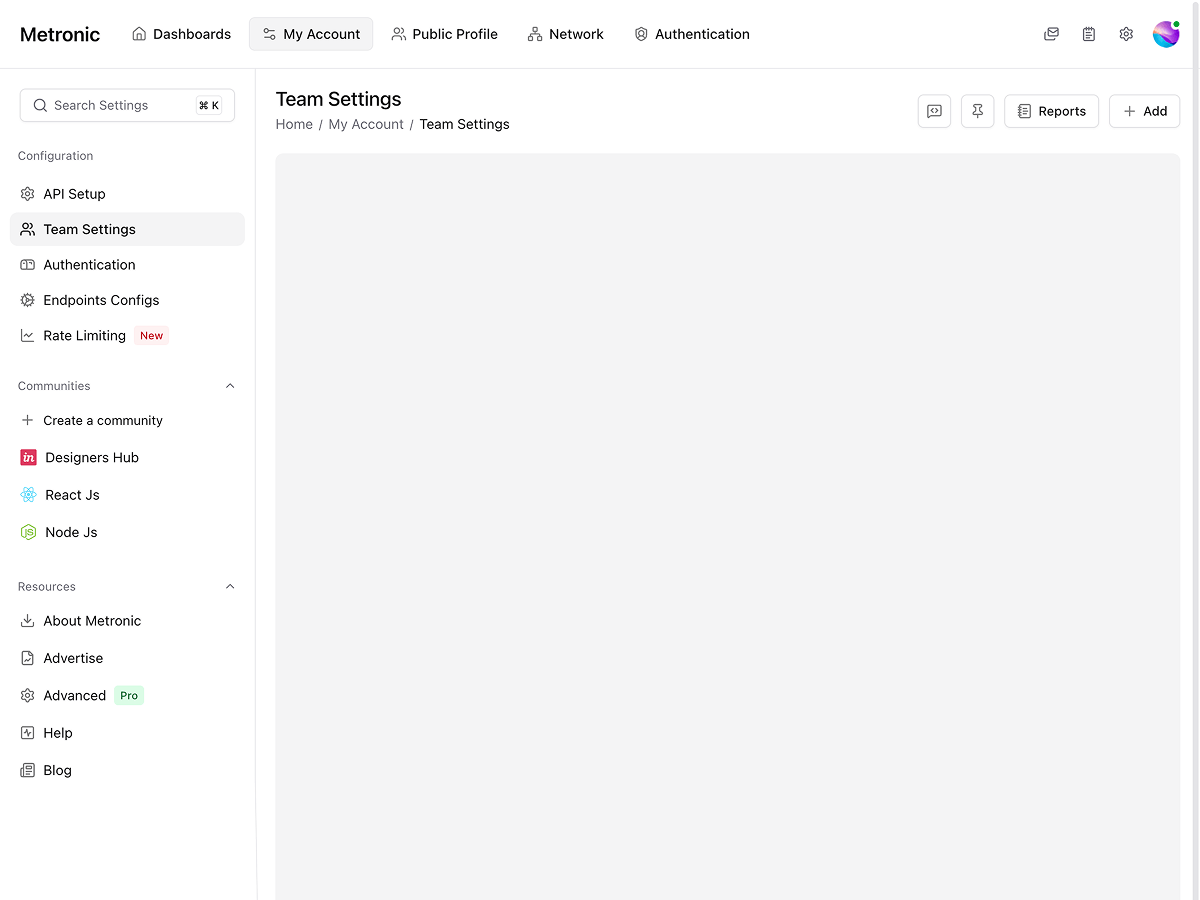This screenshot has width=1200, height=900.
Task: Switch to the Public Profile menu
Action: pos(444,34)
